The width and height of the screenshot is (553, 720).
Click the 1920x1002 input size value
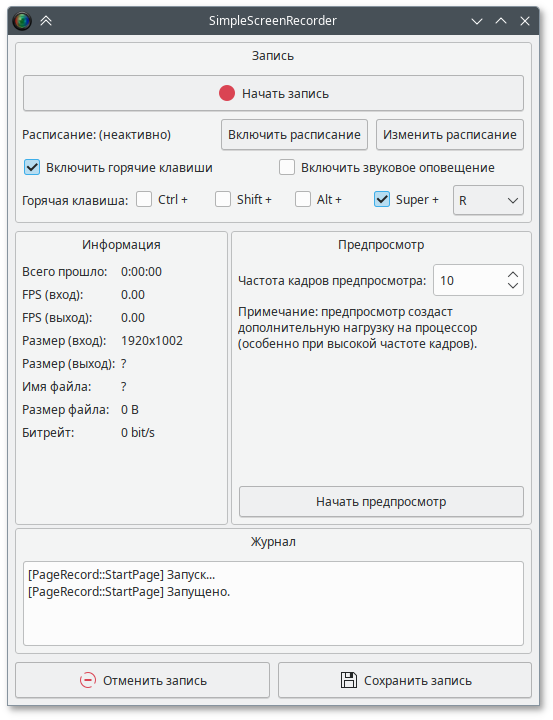pyautogui.click(x=152, y=341)
